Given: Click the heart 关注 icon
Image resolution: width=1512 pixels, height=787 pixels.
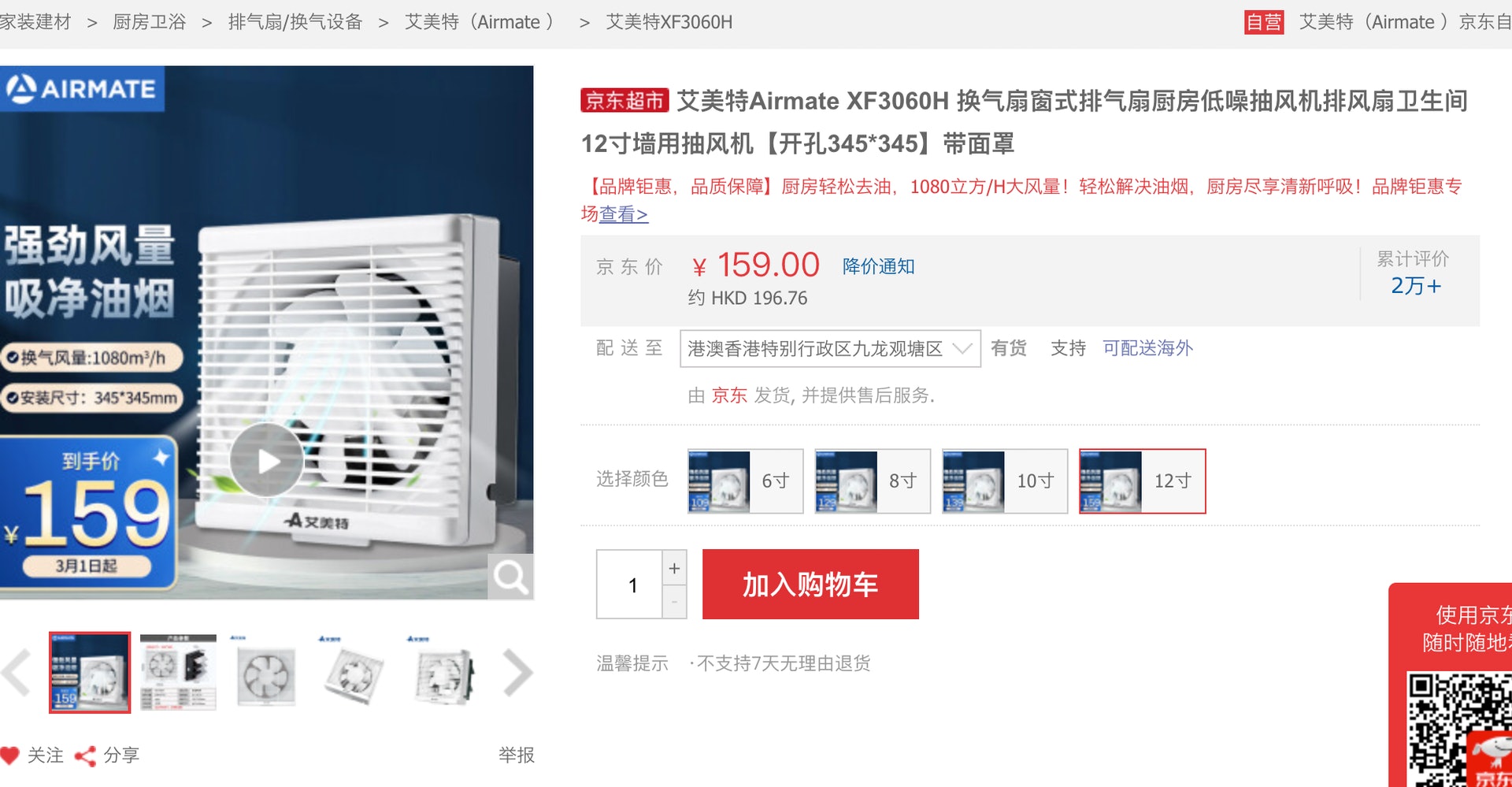Looking at the screenshot, I should point(10,755).
